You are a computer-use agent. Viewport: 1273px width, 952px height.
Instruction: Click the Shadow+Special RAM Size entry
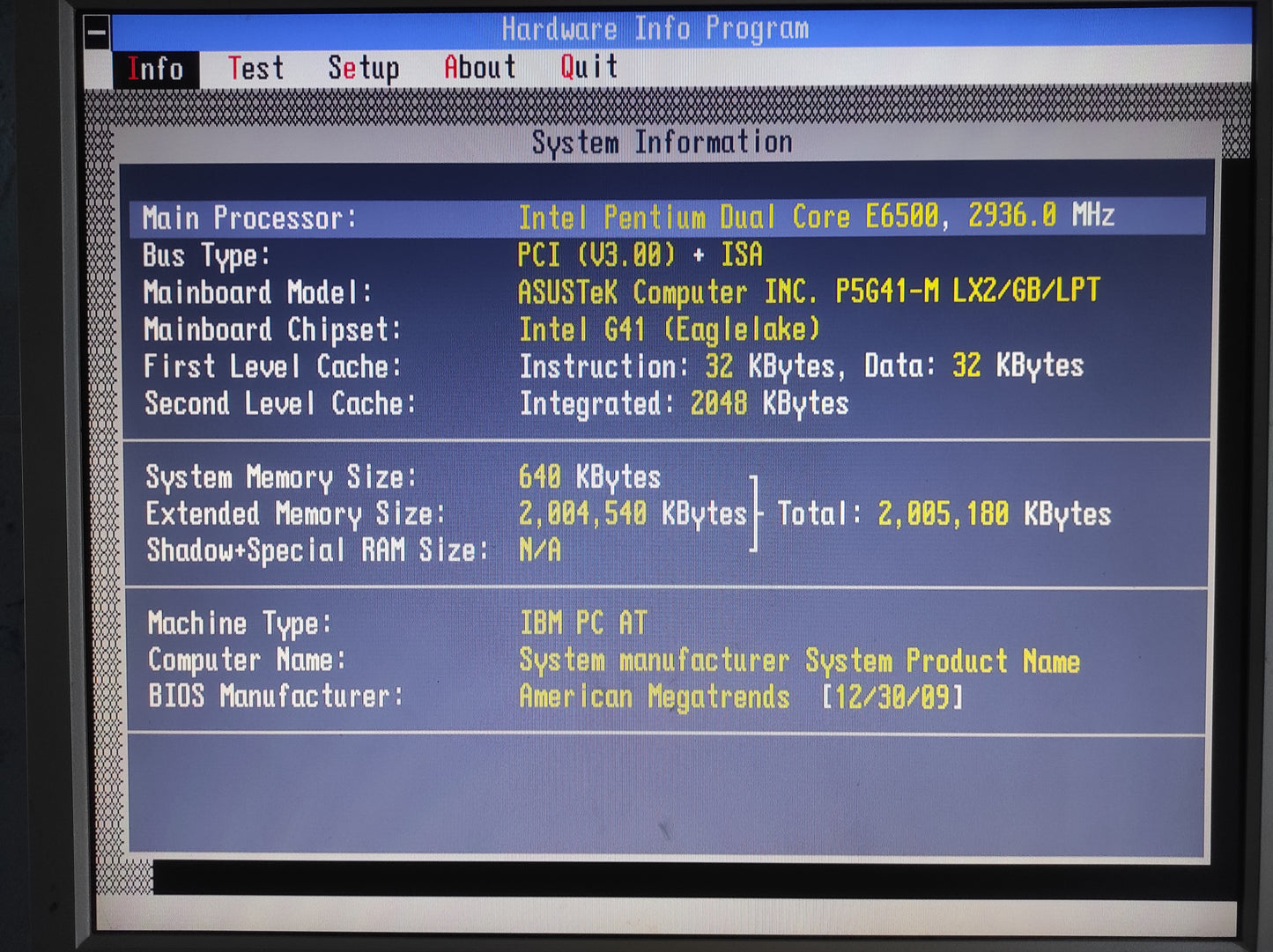[x=317, y=550]
